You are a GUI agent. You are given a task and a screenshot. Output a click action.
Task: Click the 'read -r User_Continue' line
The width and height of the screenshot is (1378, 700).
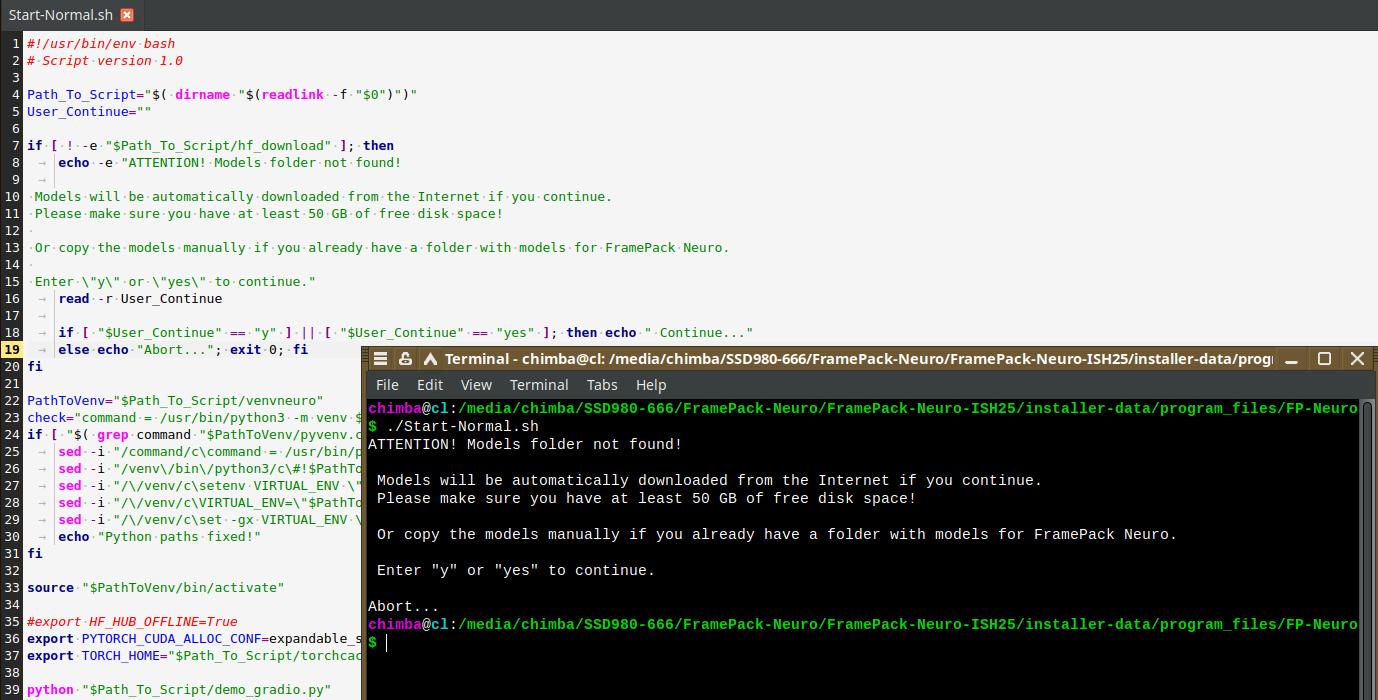coord(140,299)
